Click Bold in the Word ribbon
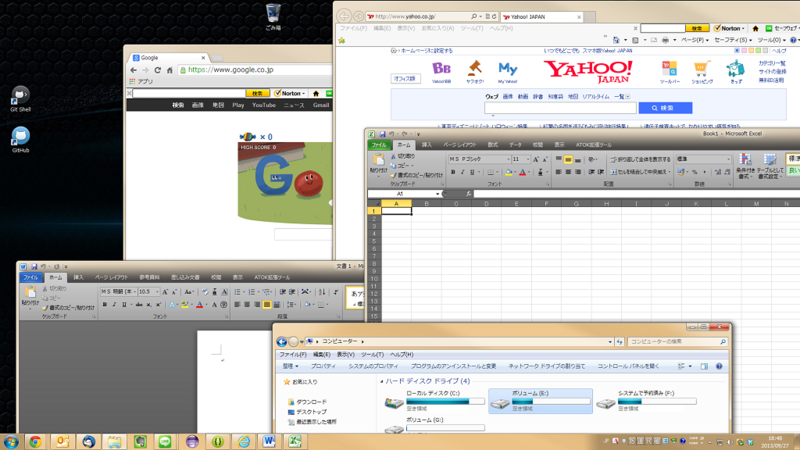Image resolution: width=800 pixels, height=450 pixels. pyautogui.click(x=105, y=305)
